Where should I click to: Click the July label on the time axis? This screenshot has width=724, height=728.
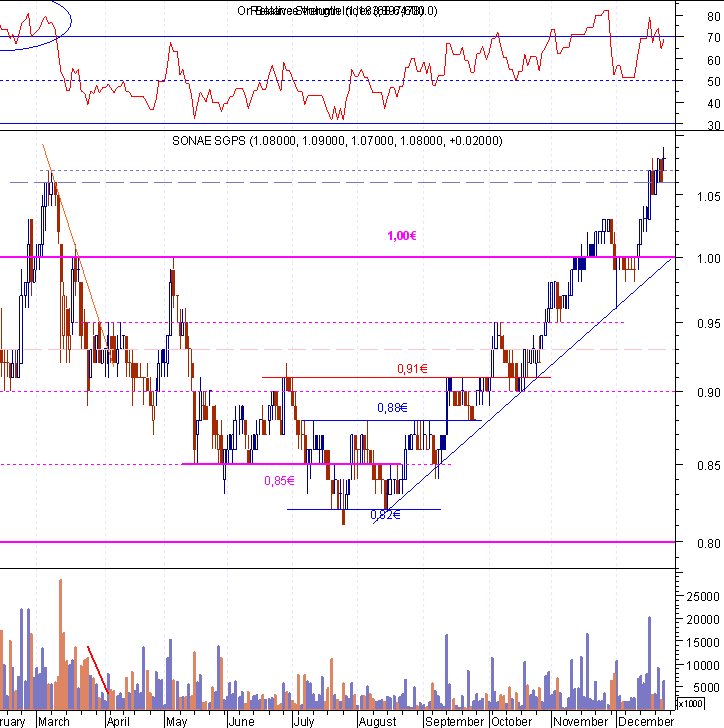coord(304,722)
